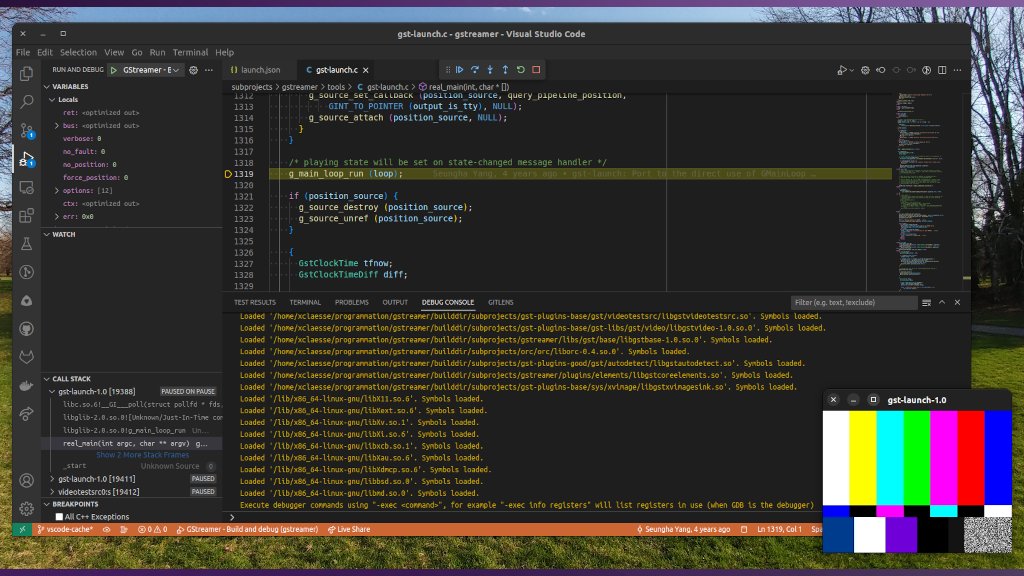Restart the debug session from the toolbar

pos(520,69)
